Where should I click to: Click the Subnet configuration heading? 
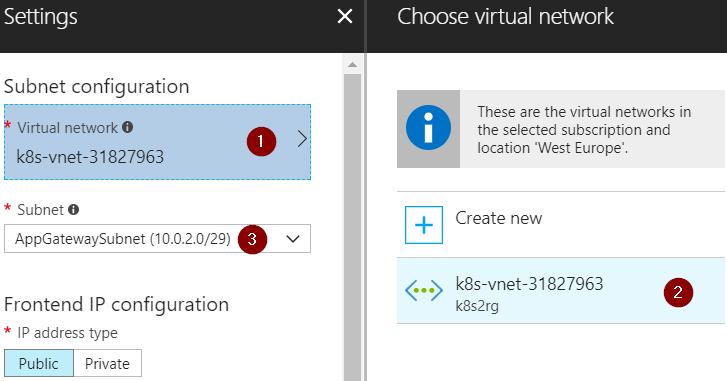tap(96, 86)
